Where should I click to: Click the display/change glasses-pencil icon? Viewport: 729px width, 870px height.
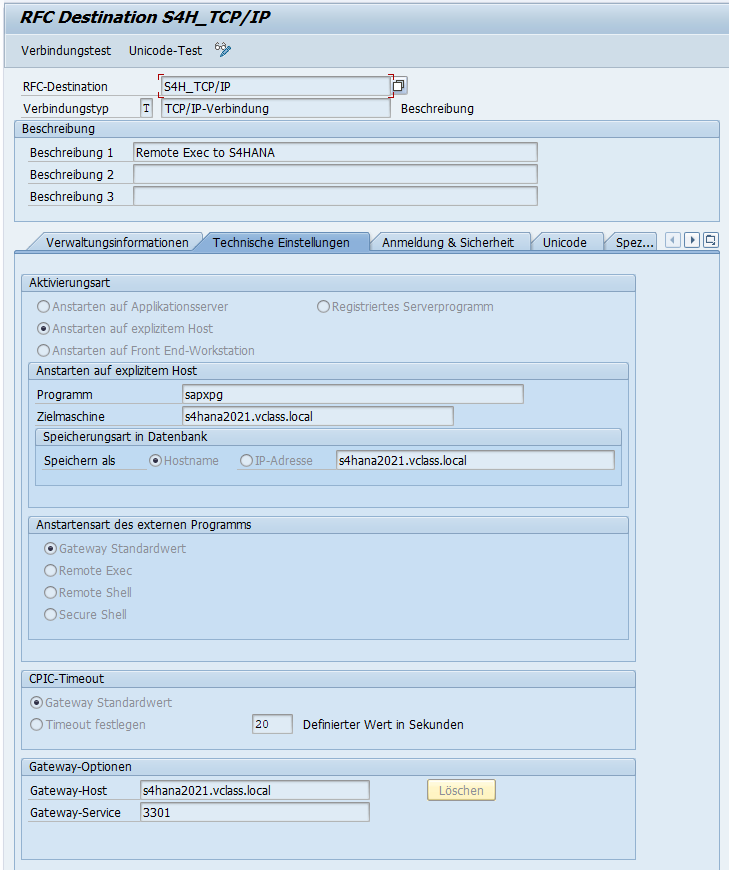click(223, 50)
